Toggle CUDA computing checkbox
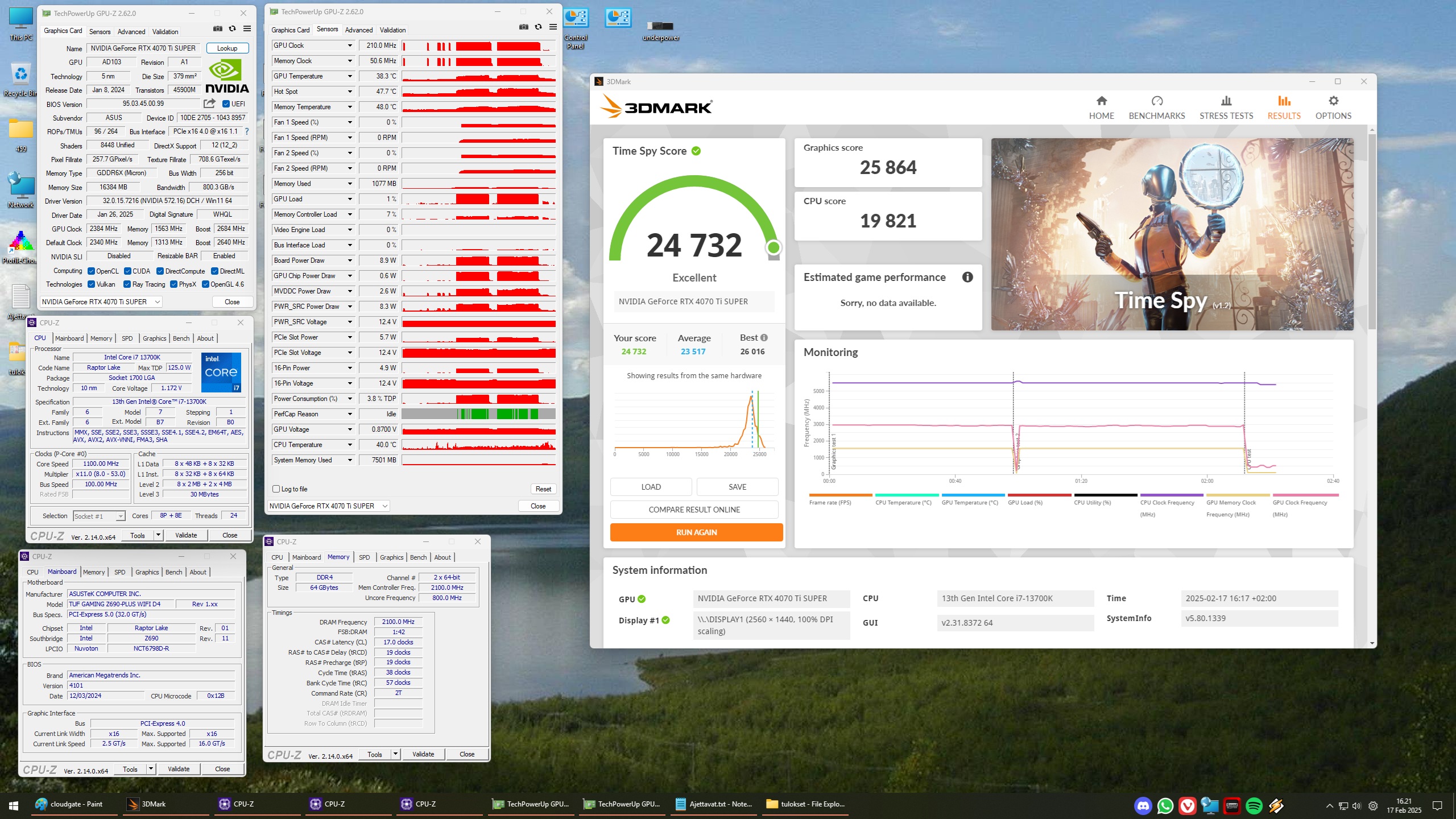The height and width of the screenshot is (819, 1456). point(127,271)
